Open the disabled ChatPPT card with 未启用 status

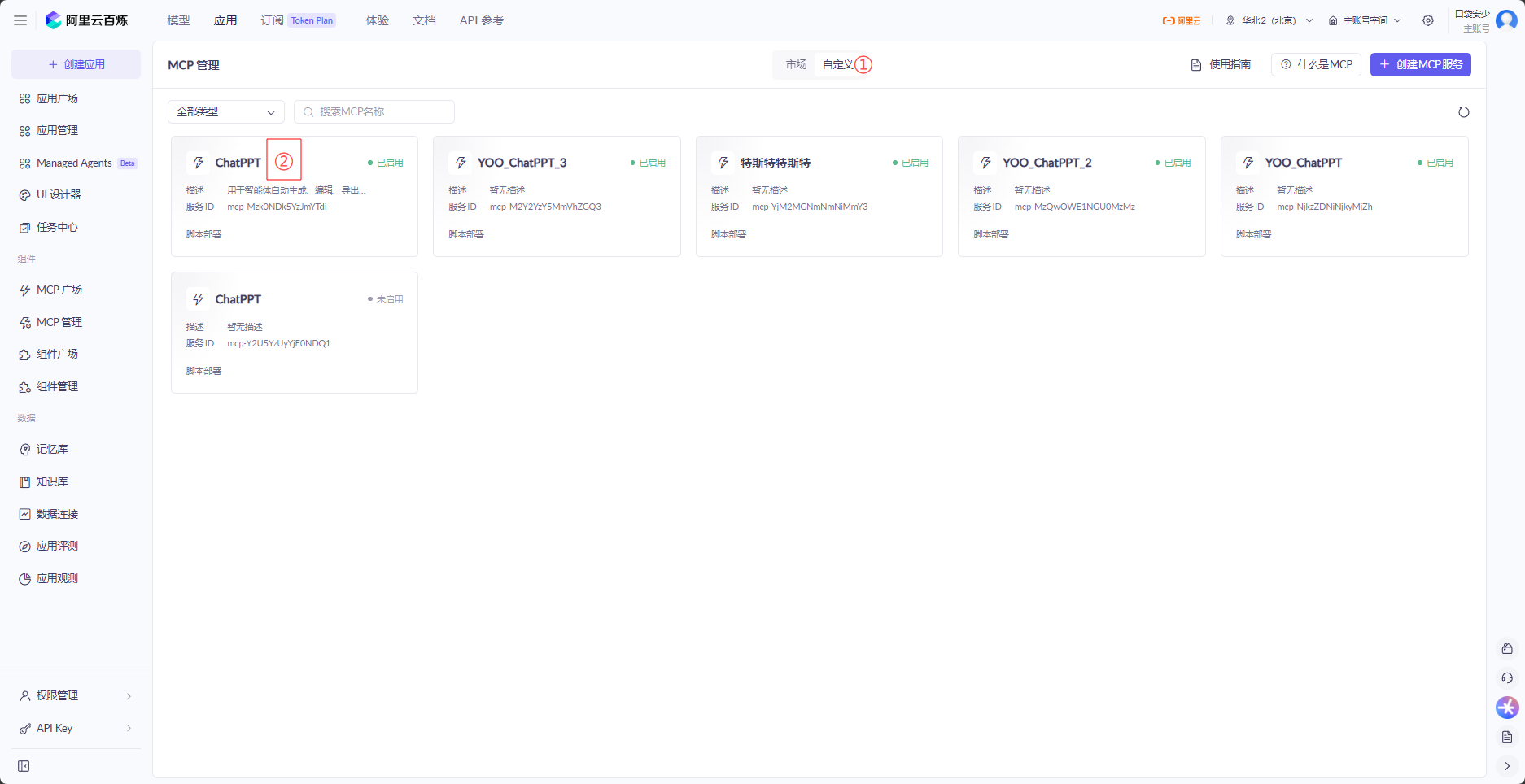coord(295,333)
